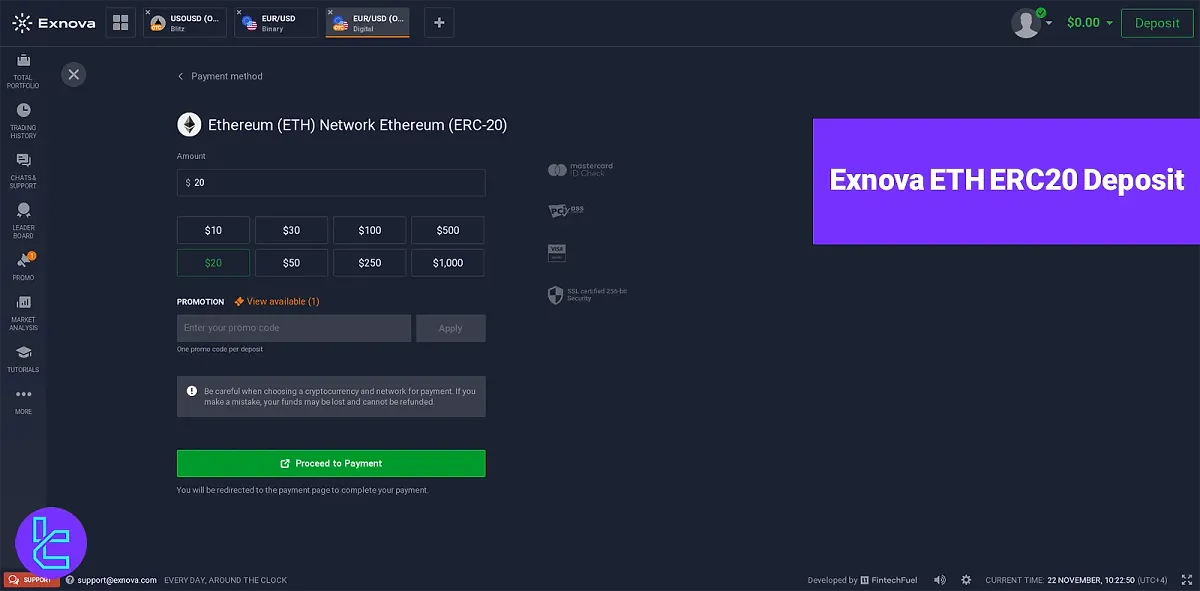Image resolution: width=1200 pixels, height=591 pixels.
Task: Open Chats & Support
Action: pos(22,167)
